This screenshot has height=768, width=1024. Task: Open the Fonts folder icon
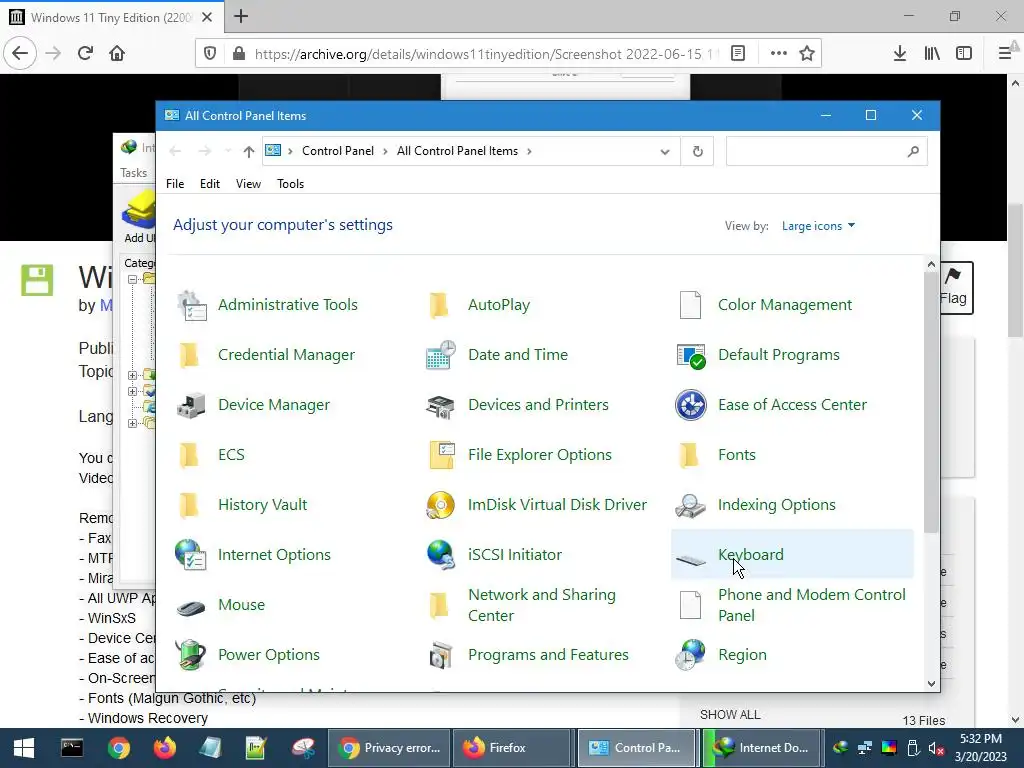[689, 455]
